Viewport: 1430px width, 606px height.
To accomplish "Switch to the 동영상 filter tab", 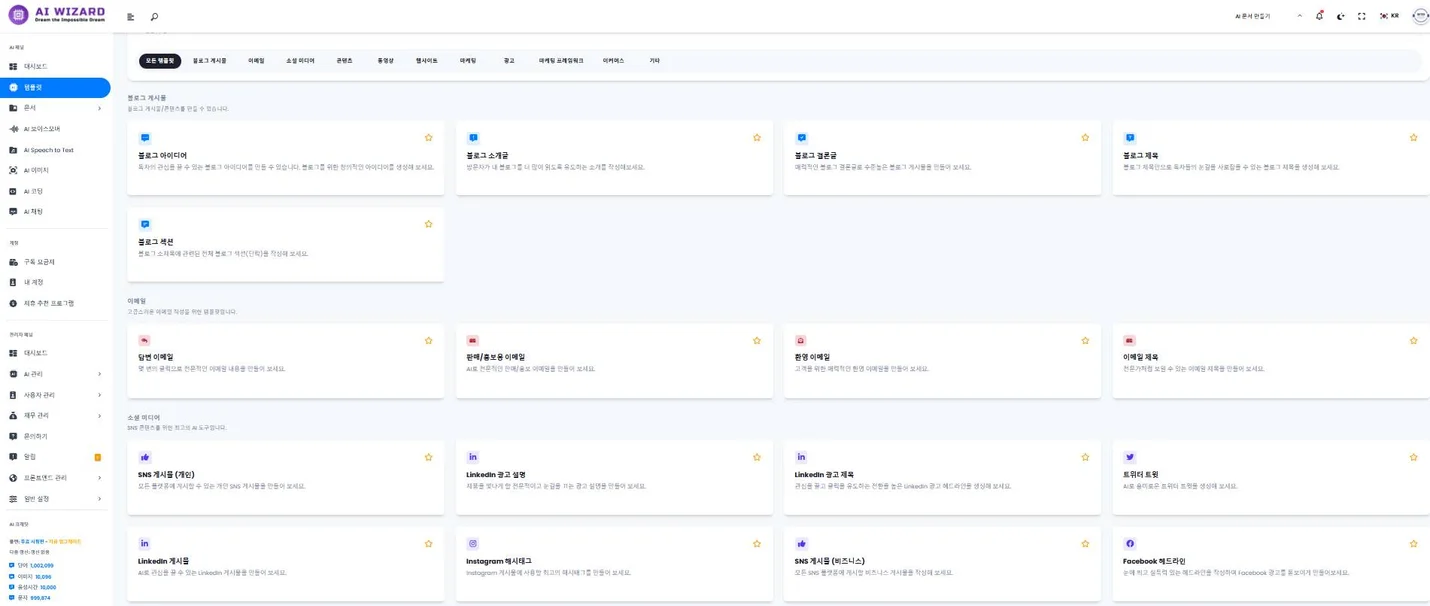I will 385,61.
